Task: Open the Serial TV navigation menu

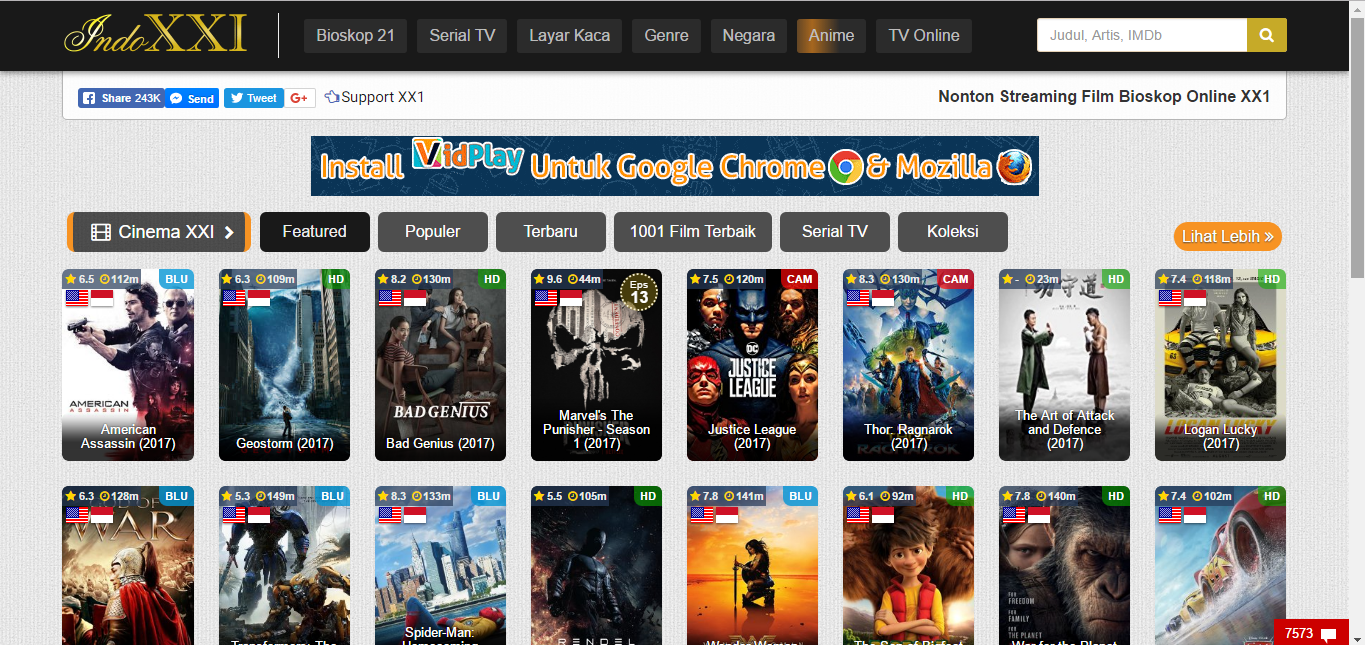Action: (462, 36)
